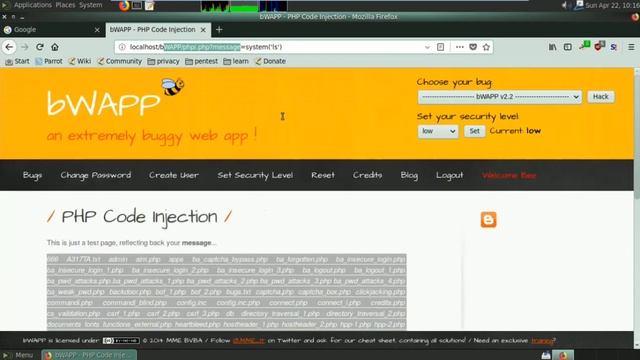The width and height of the screenshot is (640, 360).
Task: Open Set Security Level in navigation bar
Action: click(x=255, y=175)
